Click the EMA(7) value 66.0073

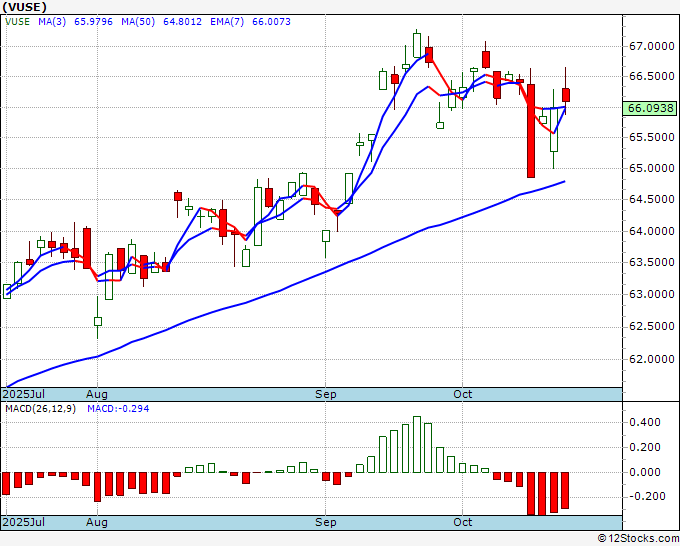click(x=271, y=22)
